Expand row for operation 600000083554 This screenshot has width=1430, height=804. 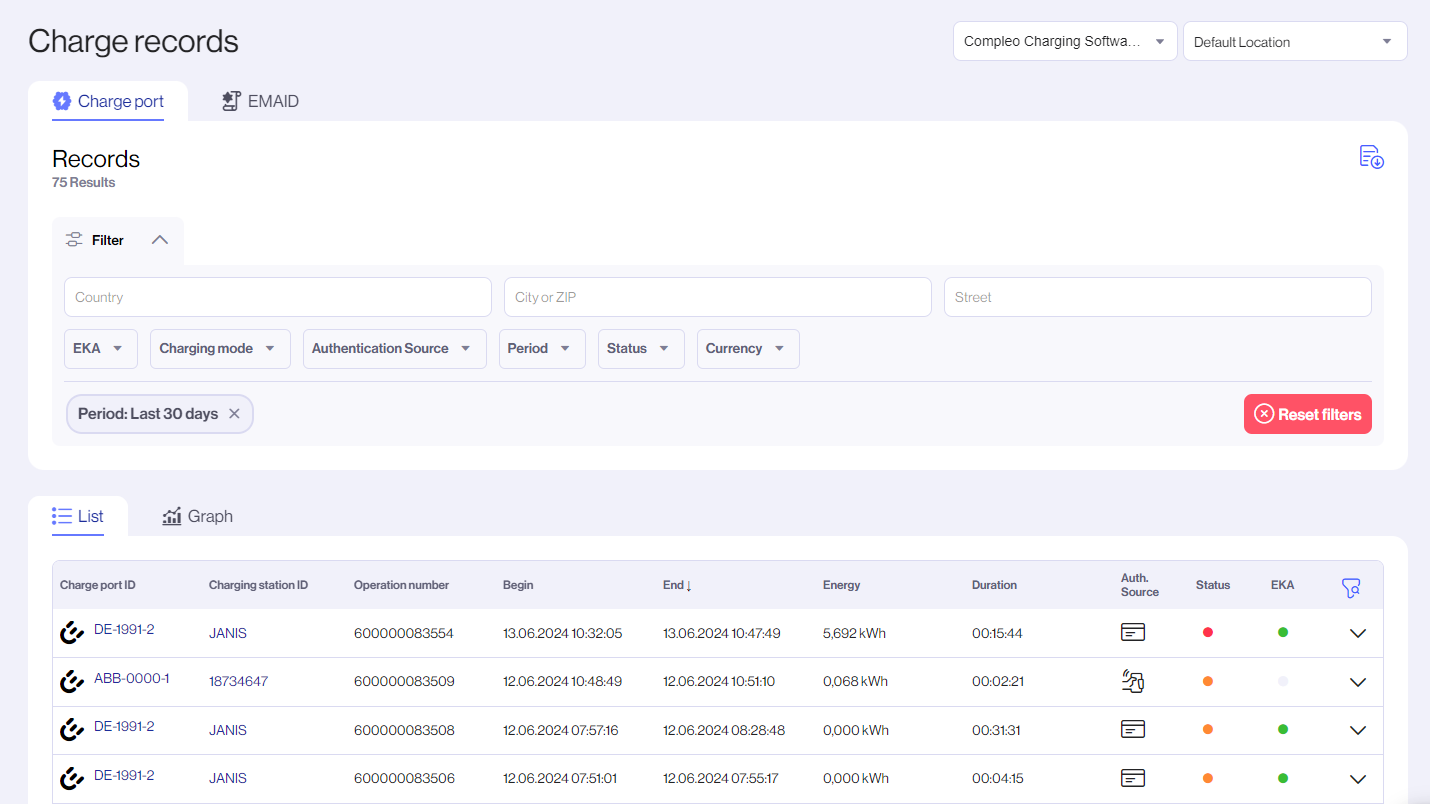tap(1357, 633)
